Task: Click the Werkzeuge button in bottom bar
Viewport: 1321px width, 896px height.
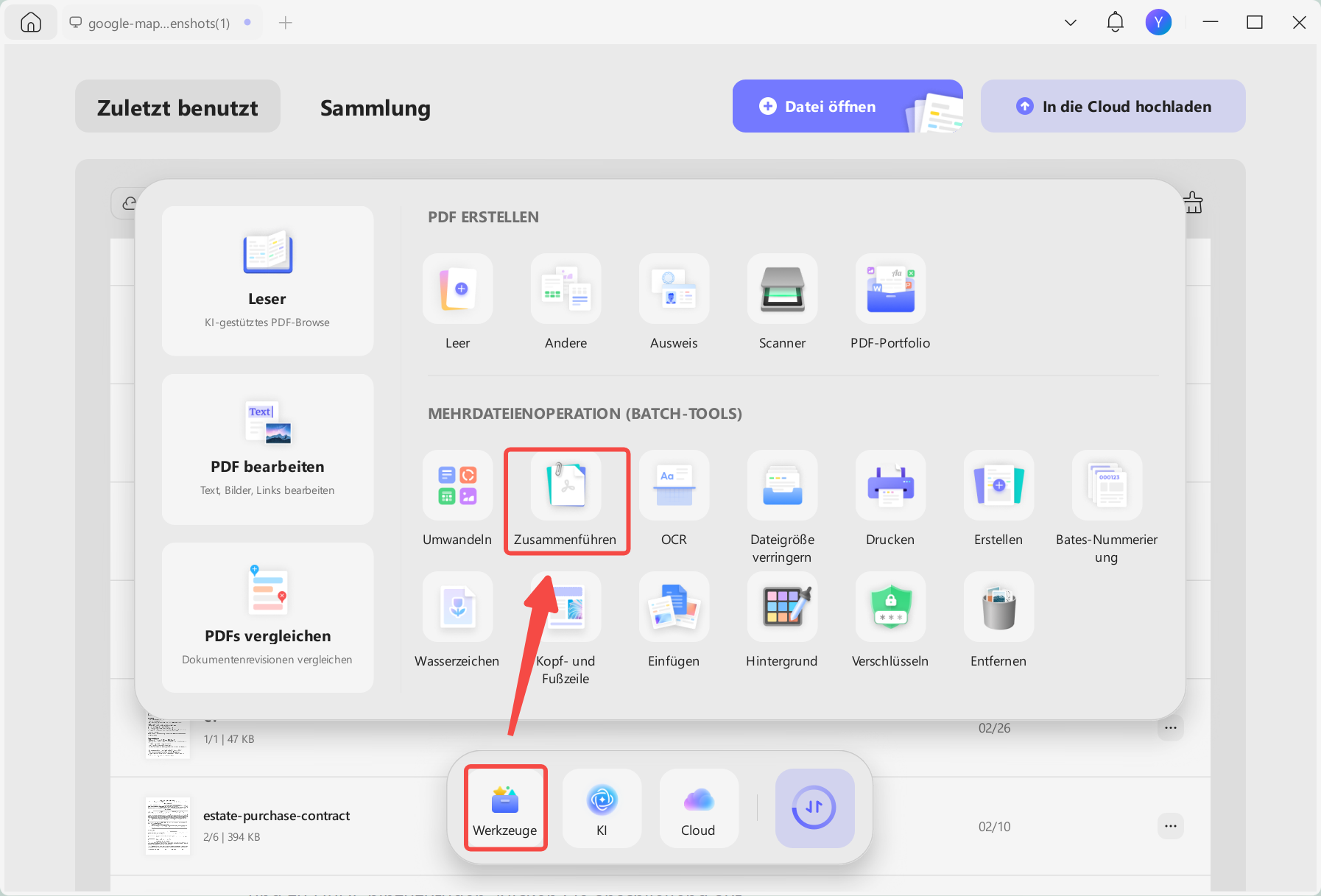Action: tap(505, 808)
